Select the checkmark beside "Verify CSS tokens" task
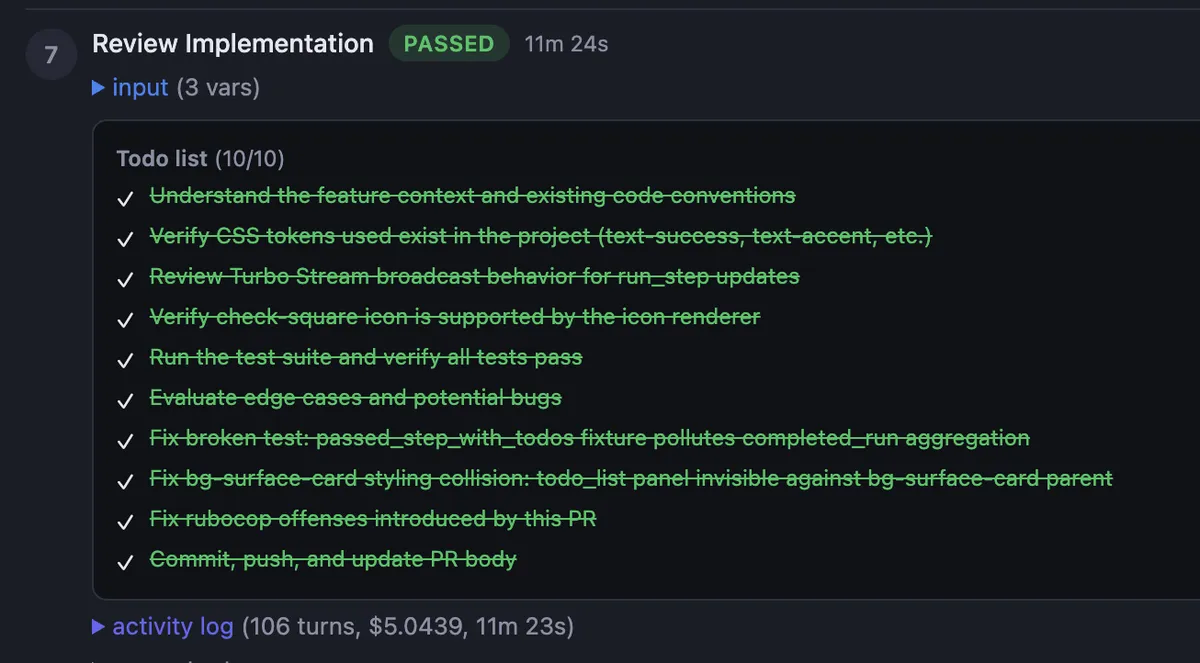Viewport: 1200px width, 663px height. click(125, 239)
